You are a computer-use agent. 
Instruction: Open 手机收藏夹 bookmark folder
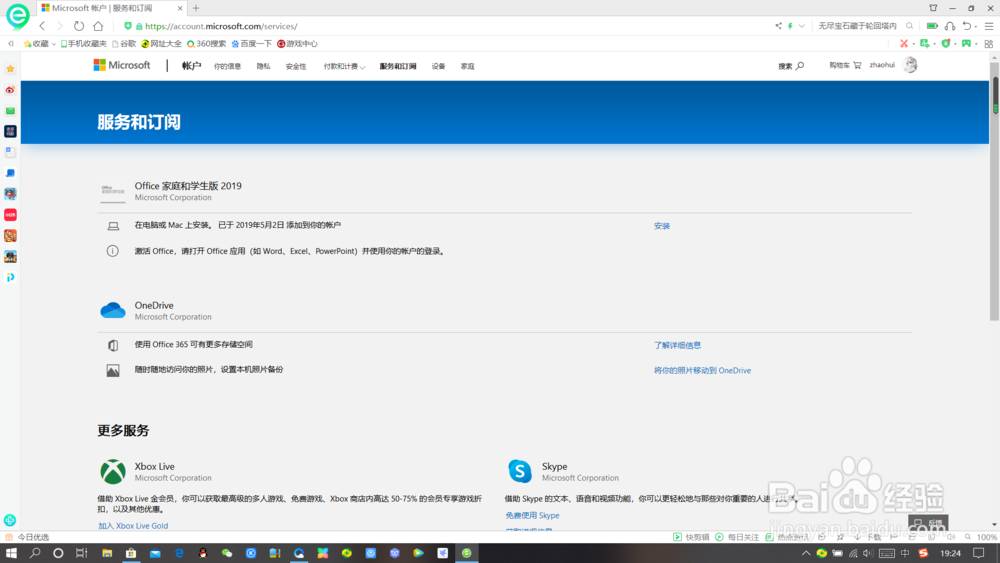pyautogui.click(x=84, y=43)
